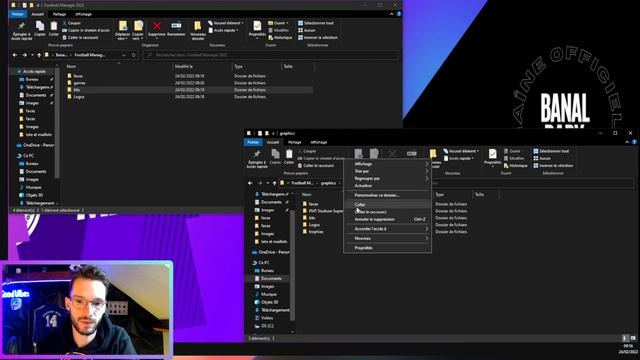Select Accès rapide in Football Manager window sidebar
The width and height of the screenshot is (640, 360).
[x=34, y=71]
